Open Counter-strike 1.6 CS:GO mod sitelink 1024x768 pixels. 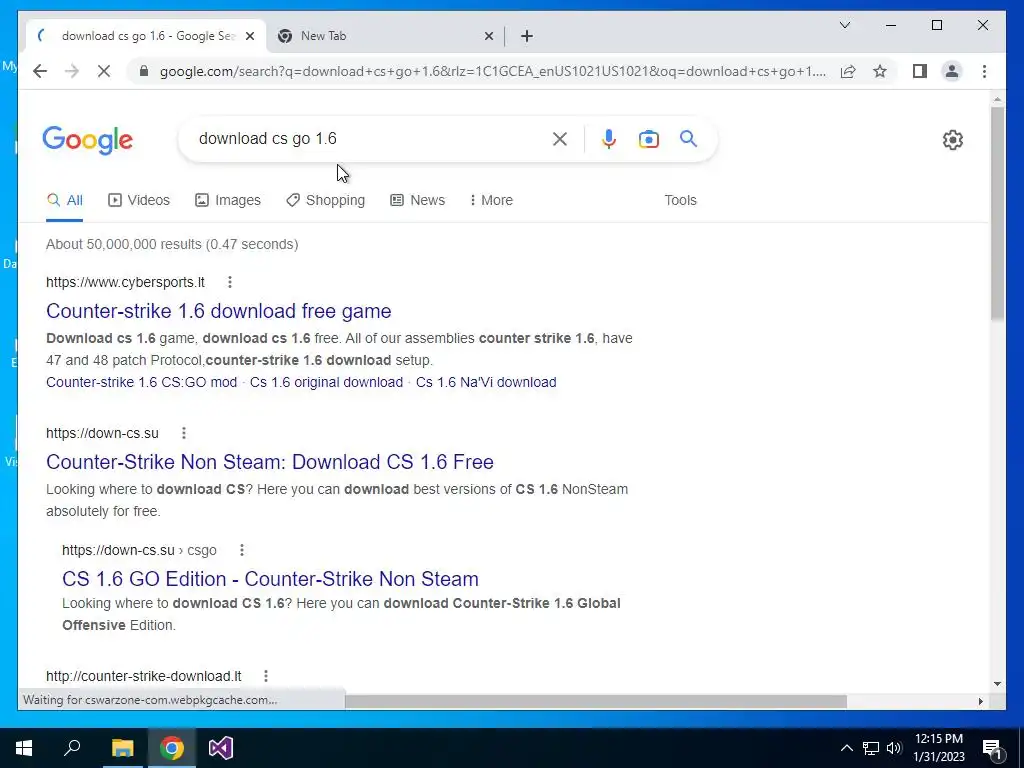tap(142, 382)
